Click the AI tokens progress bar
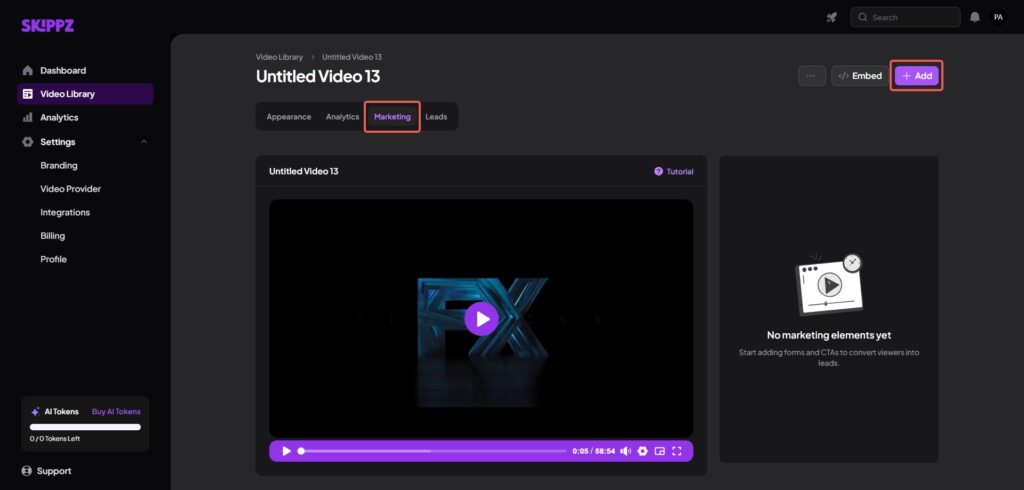Screen dimensions: 1024x490 (x=86, y=427)
